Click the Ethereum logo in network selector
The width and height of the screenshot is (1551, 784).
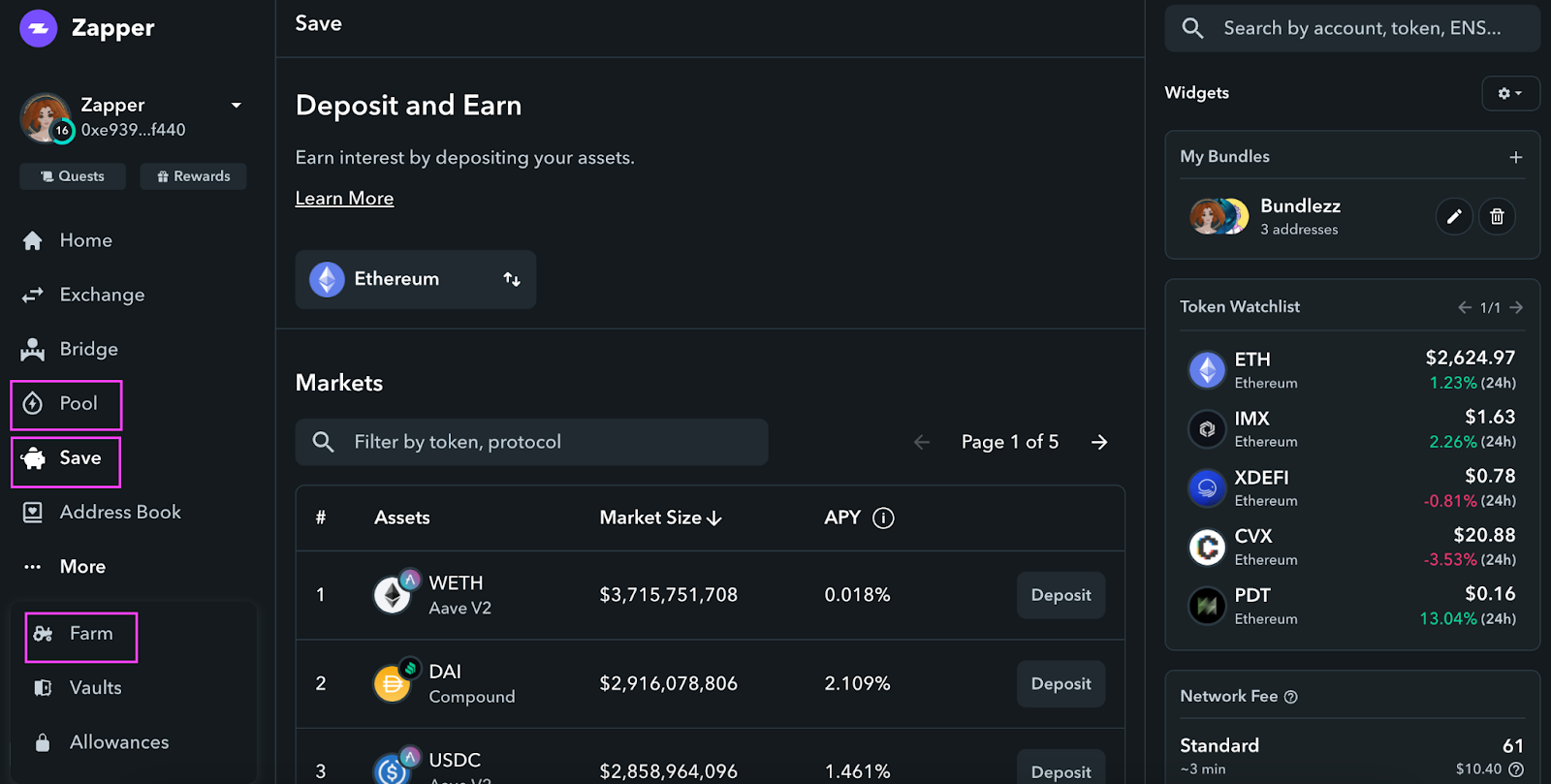(x=327, y=279)
